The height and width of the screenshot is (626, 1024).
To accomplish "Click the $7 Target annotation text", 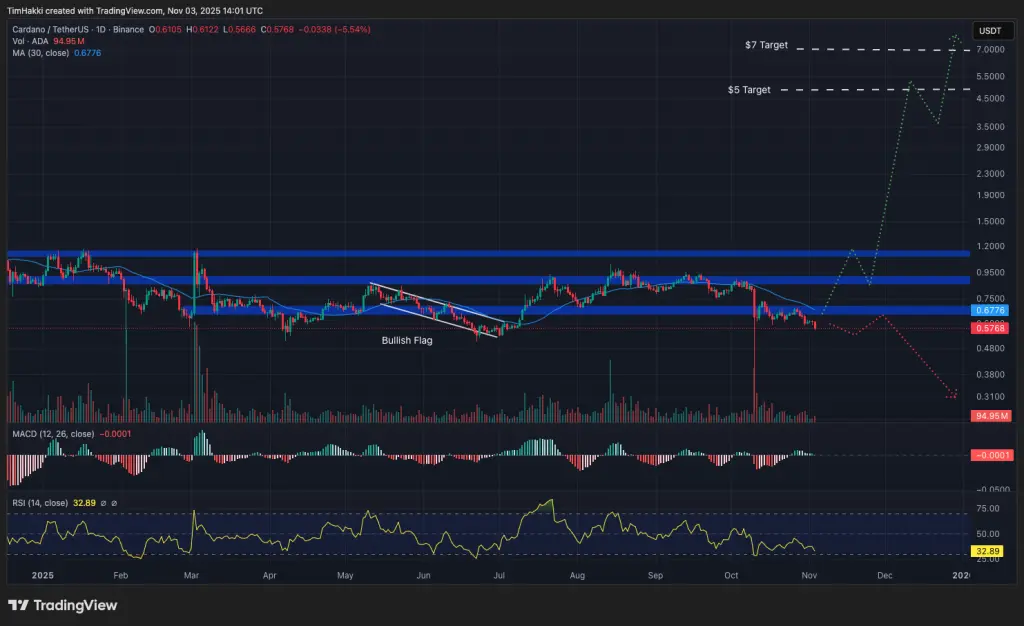I will click(765, 44).
